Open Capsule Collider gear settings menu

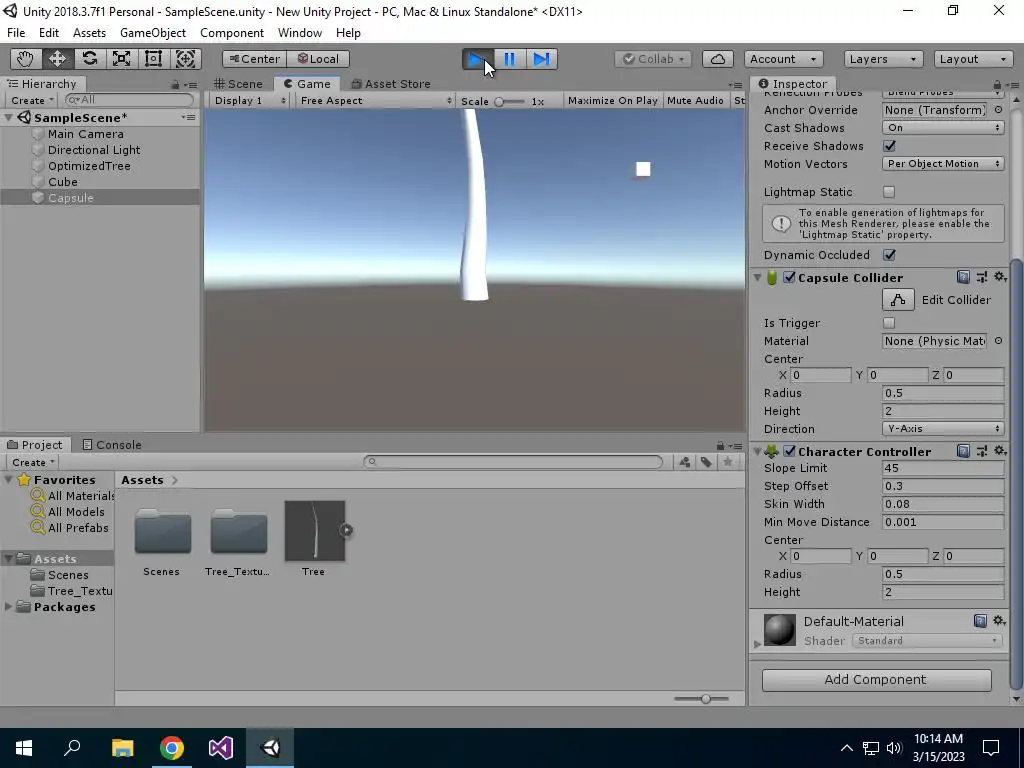1000,277
